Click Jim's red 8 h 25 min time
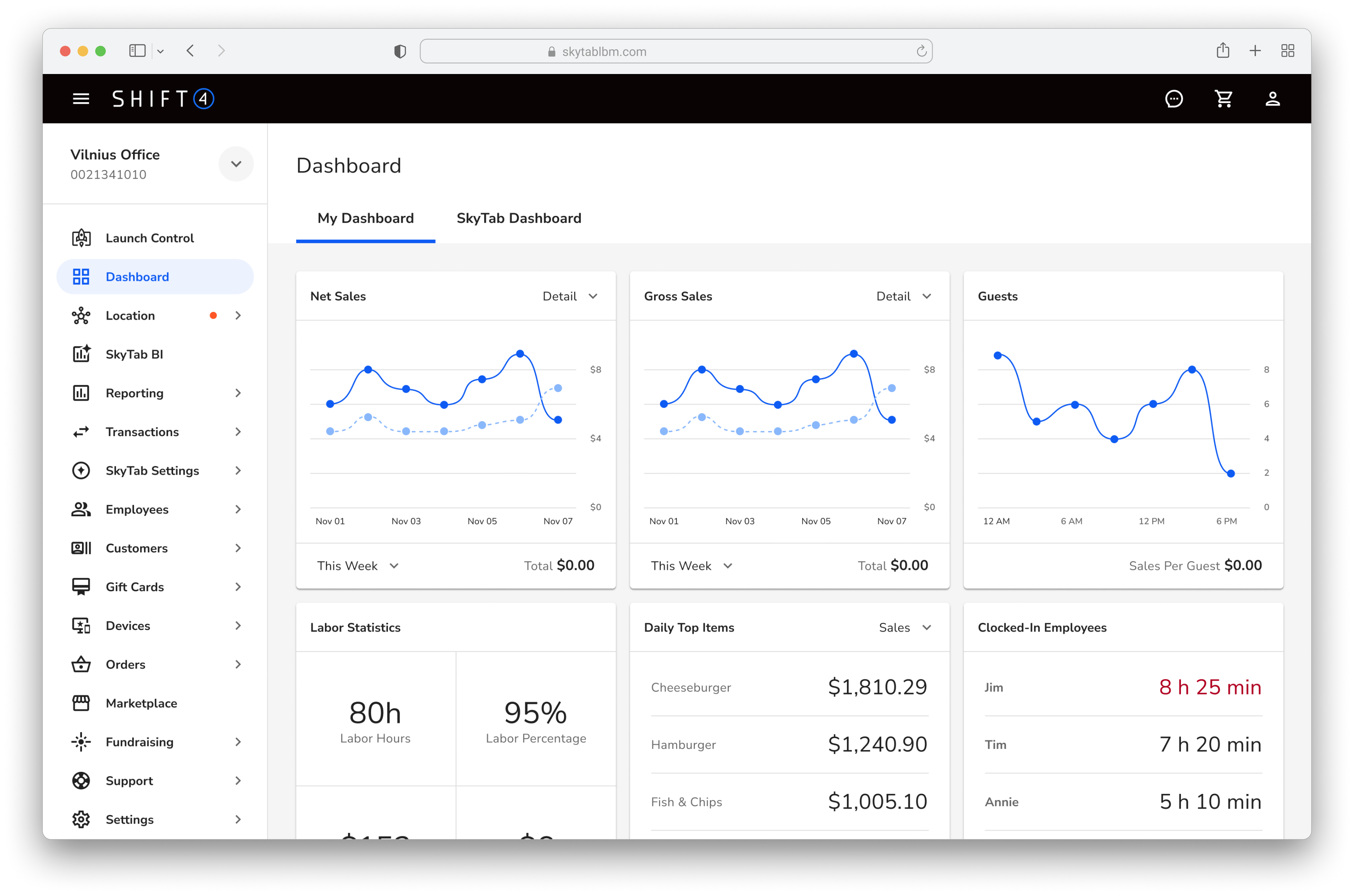The height and width of the screenshot is (896, 1354). pyautogui.click(x=1210, y=687)
